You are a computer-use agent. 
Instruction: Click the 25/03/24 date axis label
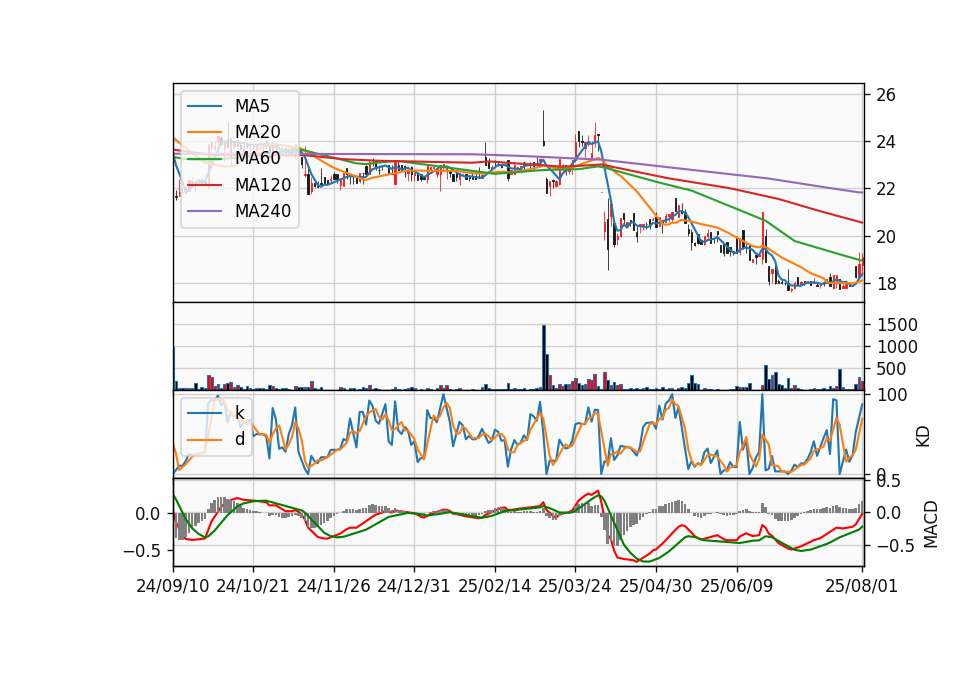(574, 586)
